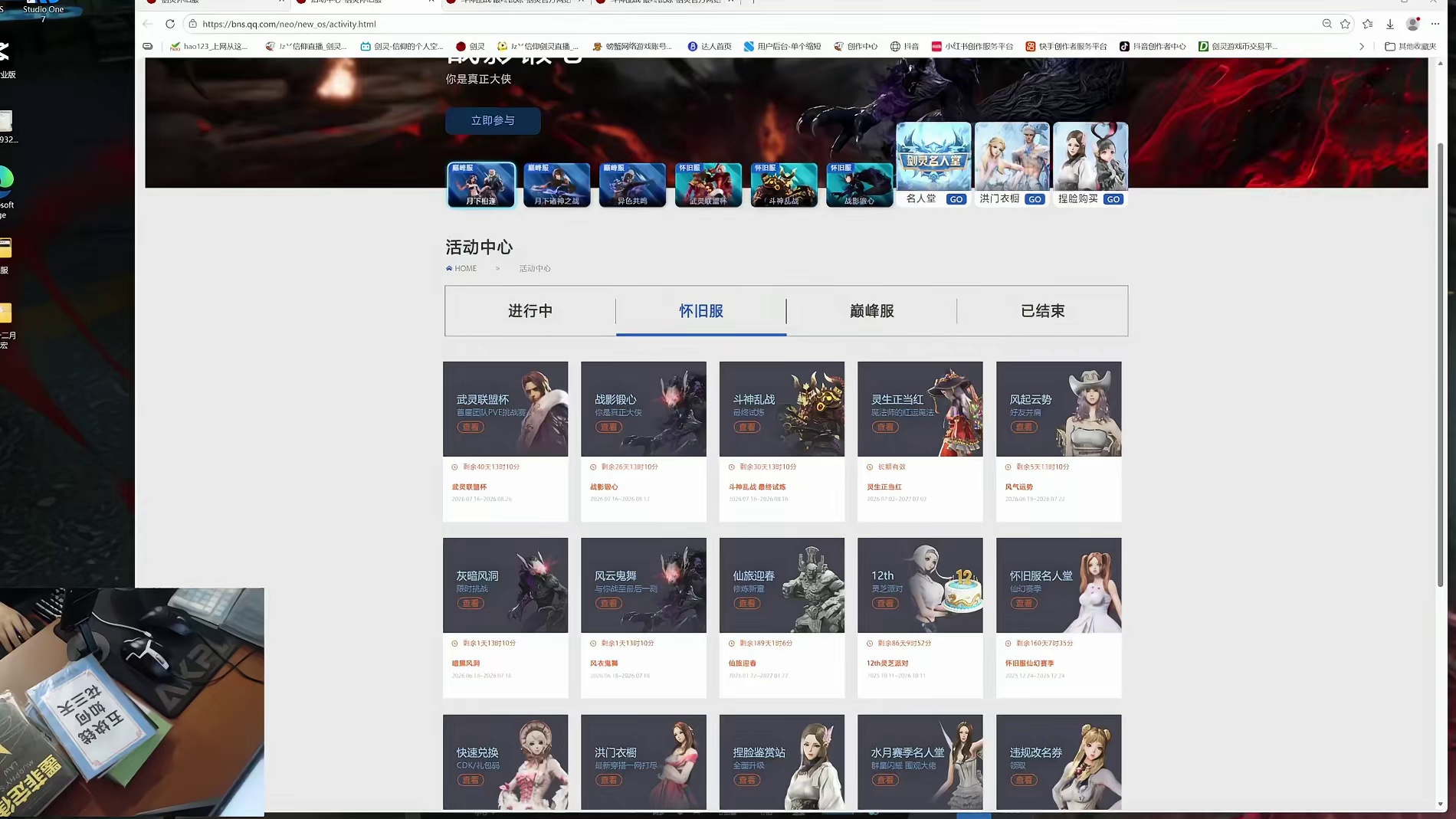Switch to the 进行中 tab
Screen dimensions: 1456x819
coord(530,311)
